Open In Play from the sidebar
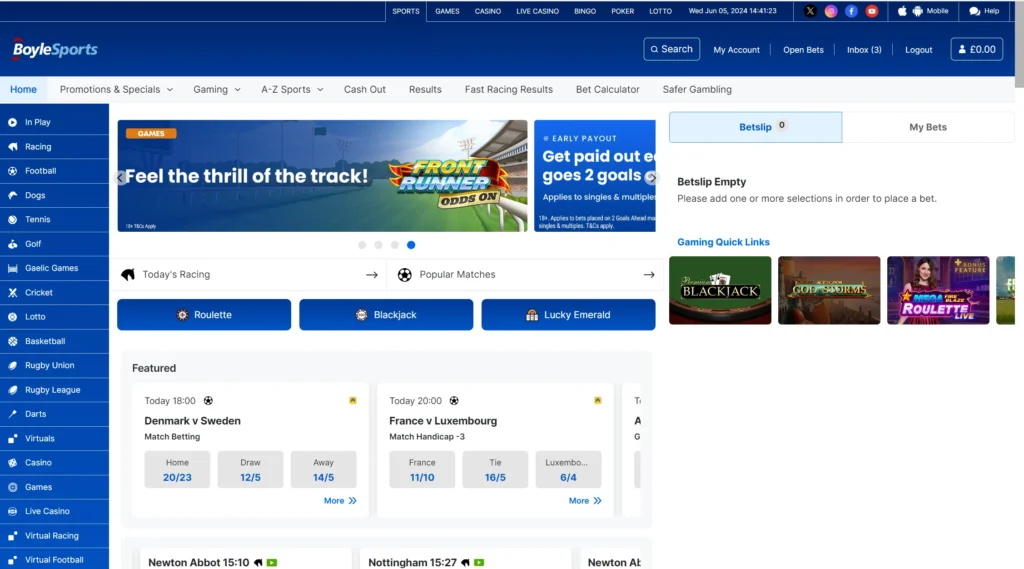The height and width of the screenshot is (569, 1024). pyautogui.click(x=54, y=122)
